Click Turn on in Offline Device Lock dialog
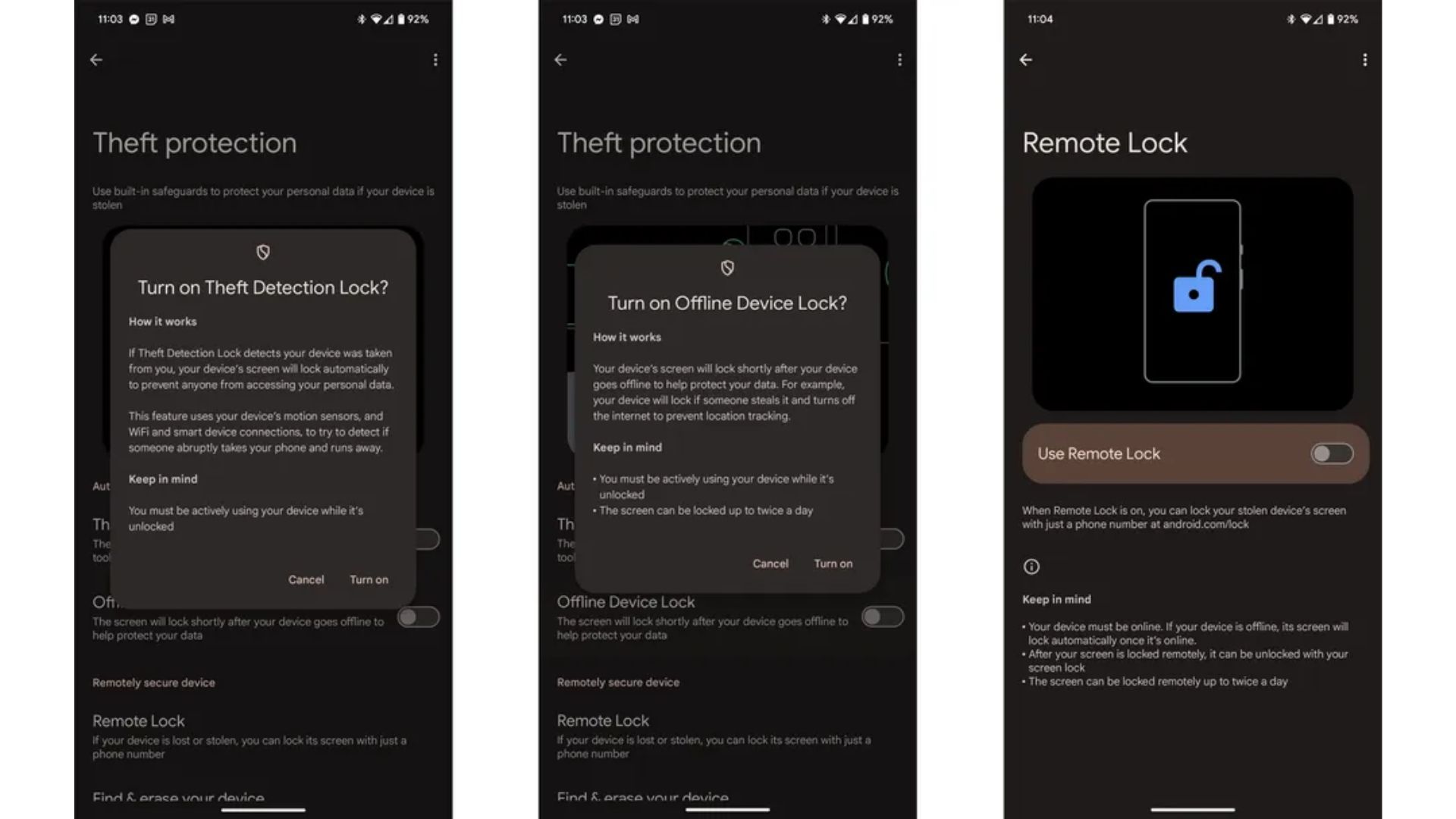 click(833, 563)
